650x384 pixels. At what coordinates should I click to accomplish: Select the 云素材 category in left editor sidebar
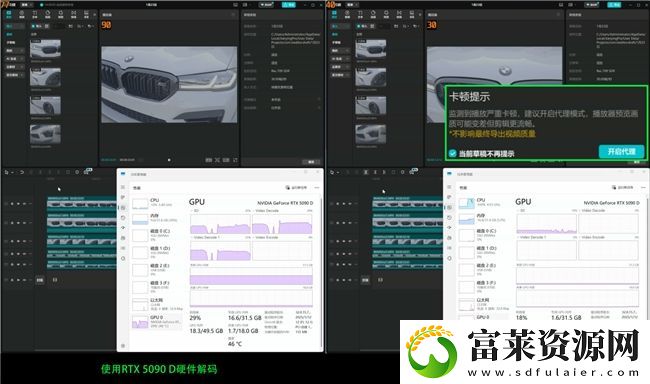[14, 67]
